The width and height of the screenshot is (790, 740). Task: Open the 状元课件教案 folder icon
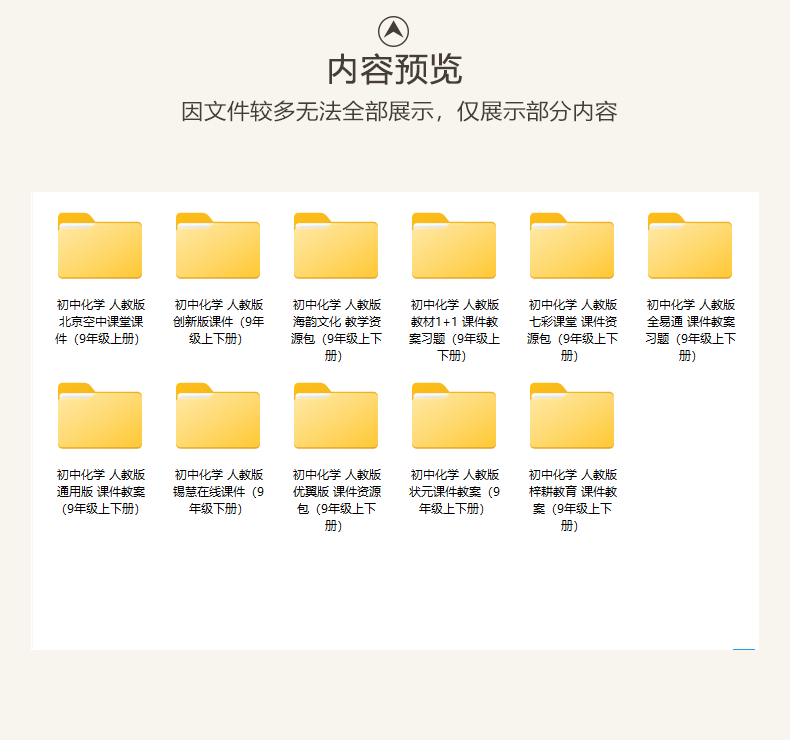click(x=454, y=416)
